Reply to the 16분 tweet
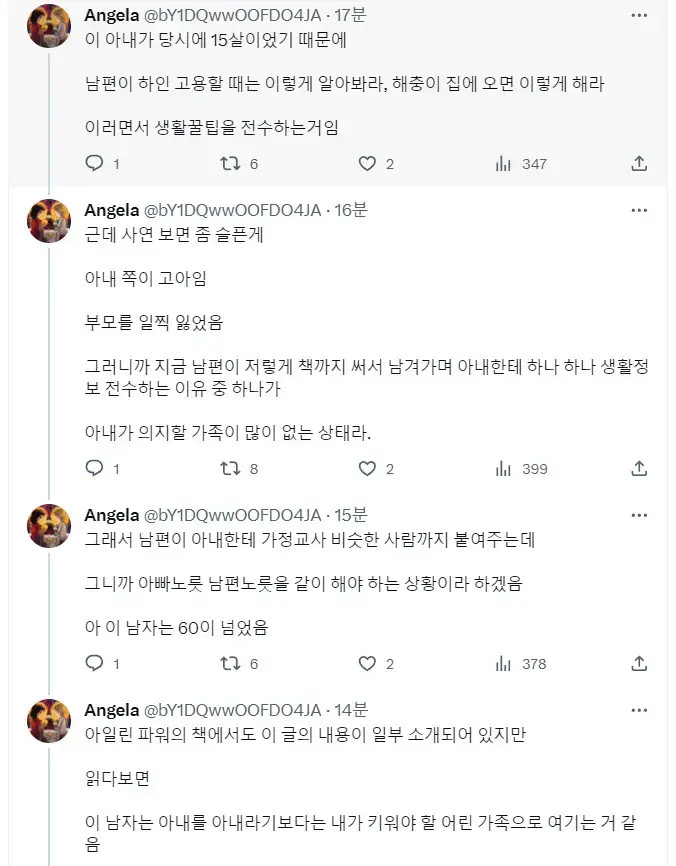 (94, 468)
